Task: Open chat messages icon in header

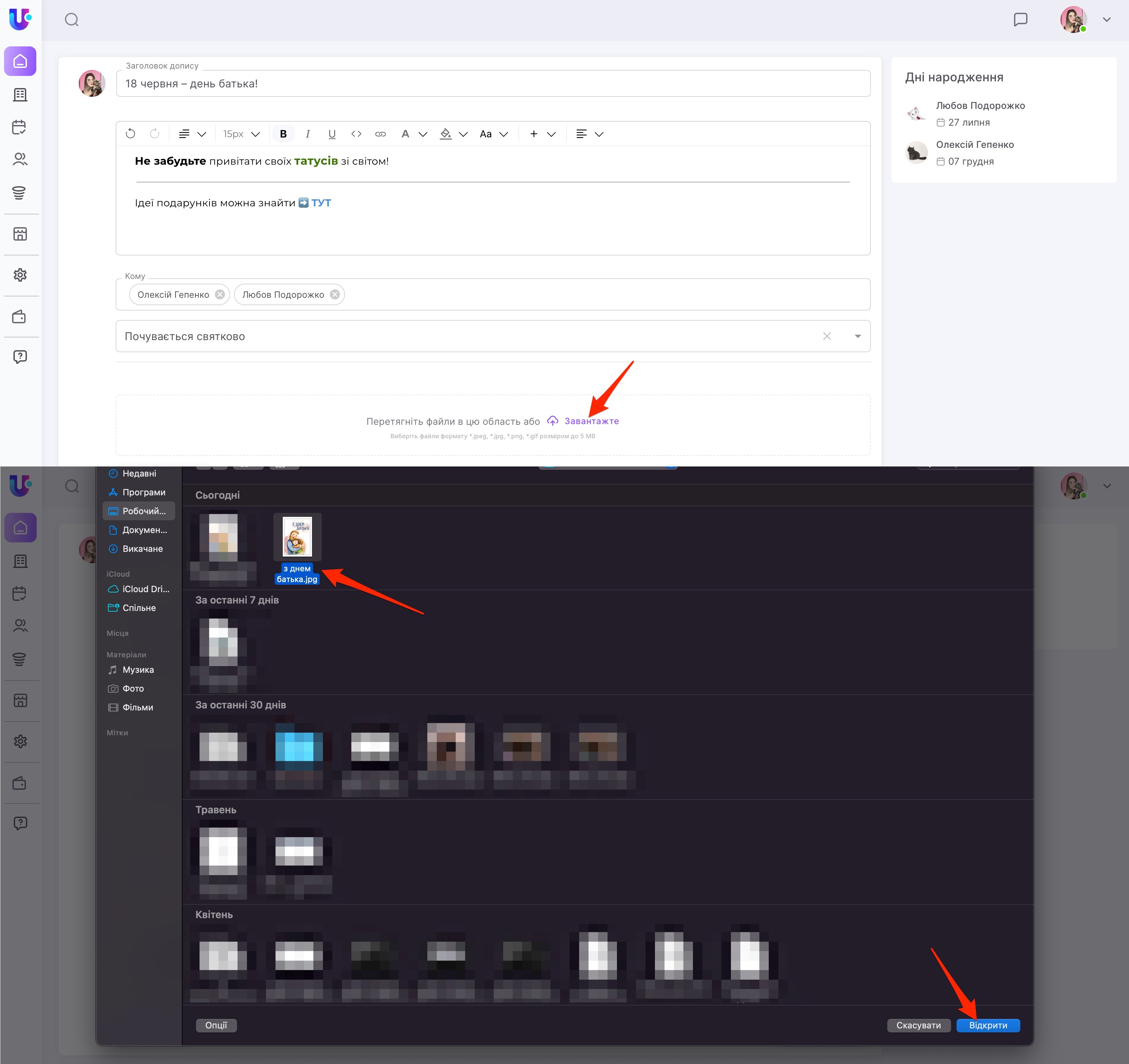Action: pyautogui.click(x=1020, y=20)
